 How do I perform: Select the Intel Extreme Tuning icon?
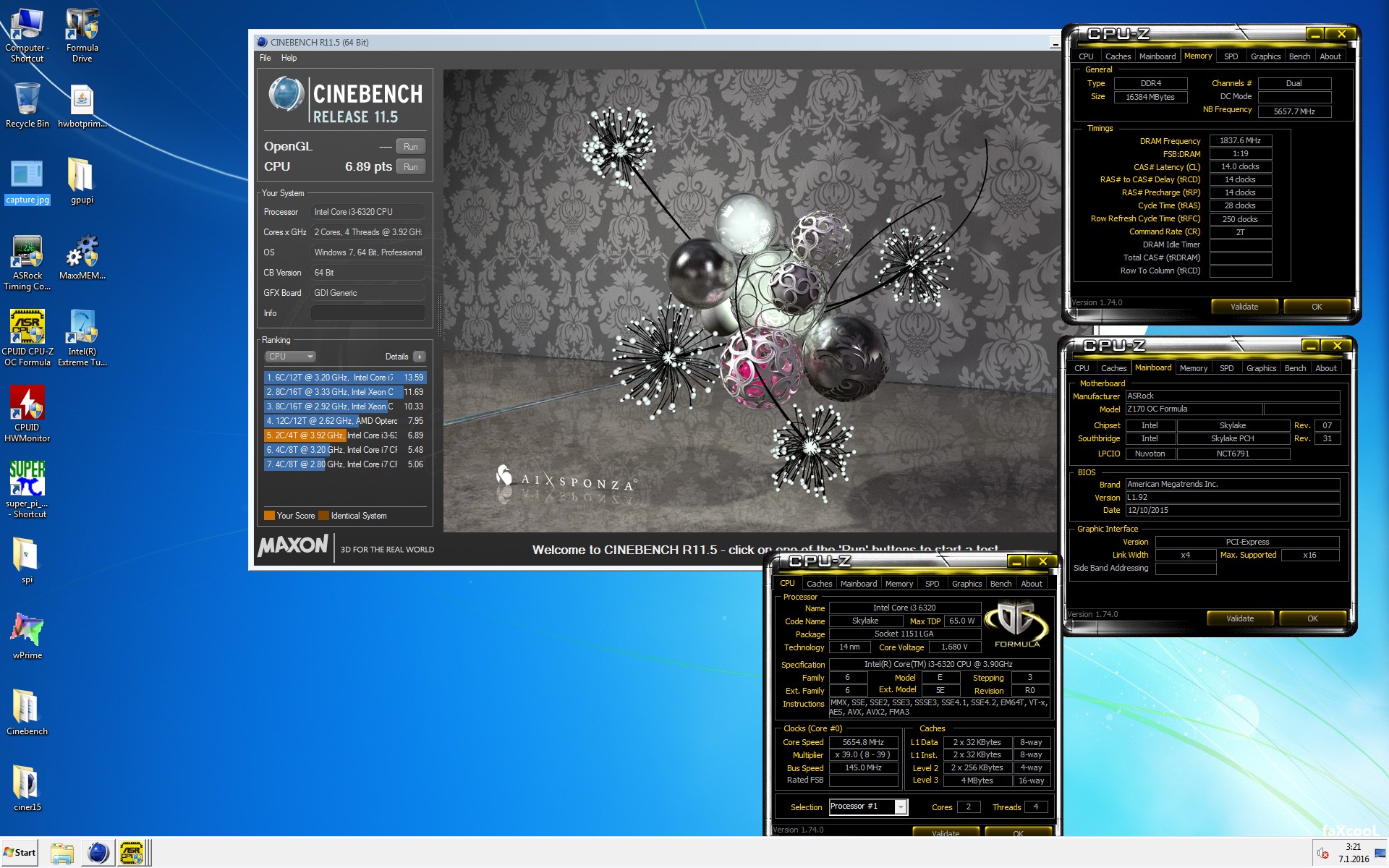coord(82,339)
